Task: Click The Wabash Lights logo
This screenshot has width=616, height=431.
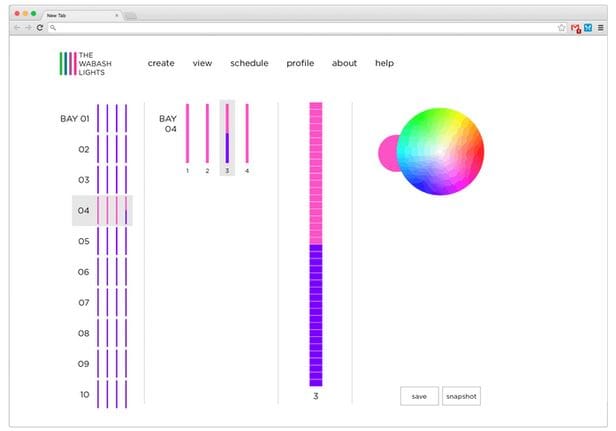Action: 86,64
